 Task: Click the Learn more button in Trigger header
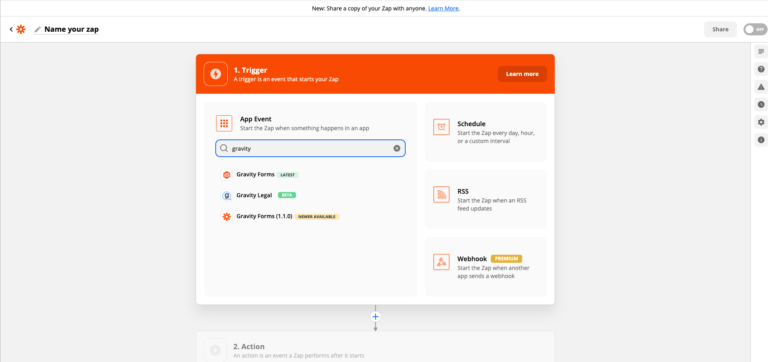click(x=522, y=74)
